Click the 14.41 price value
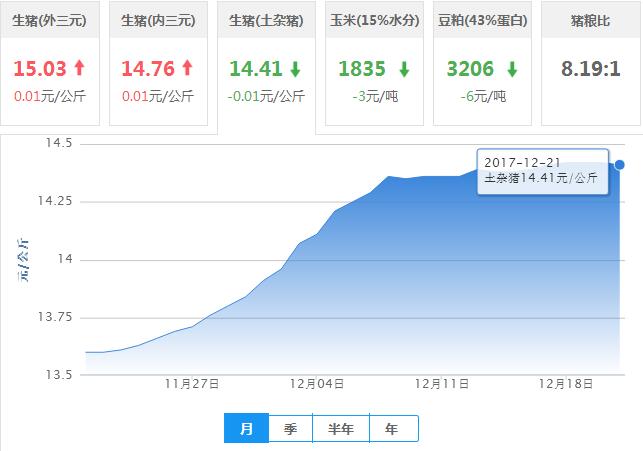 255,68
